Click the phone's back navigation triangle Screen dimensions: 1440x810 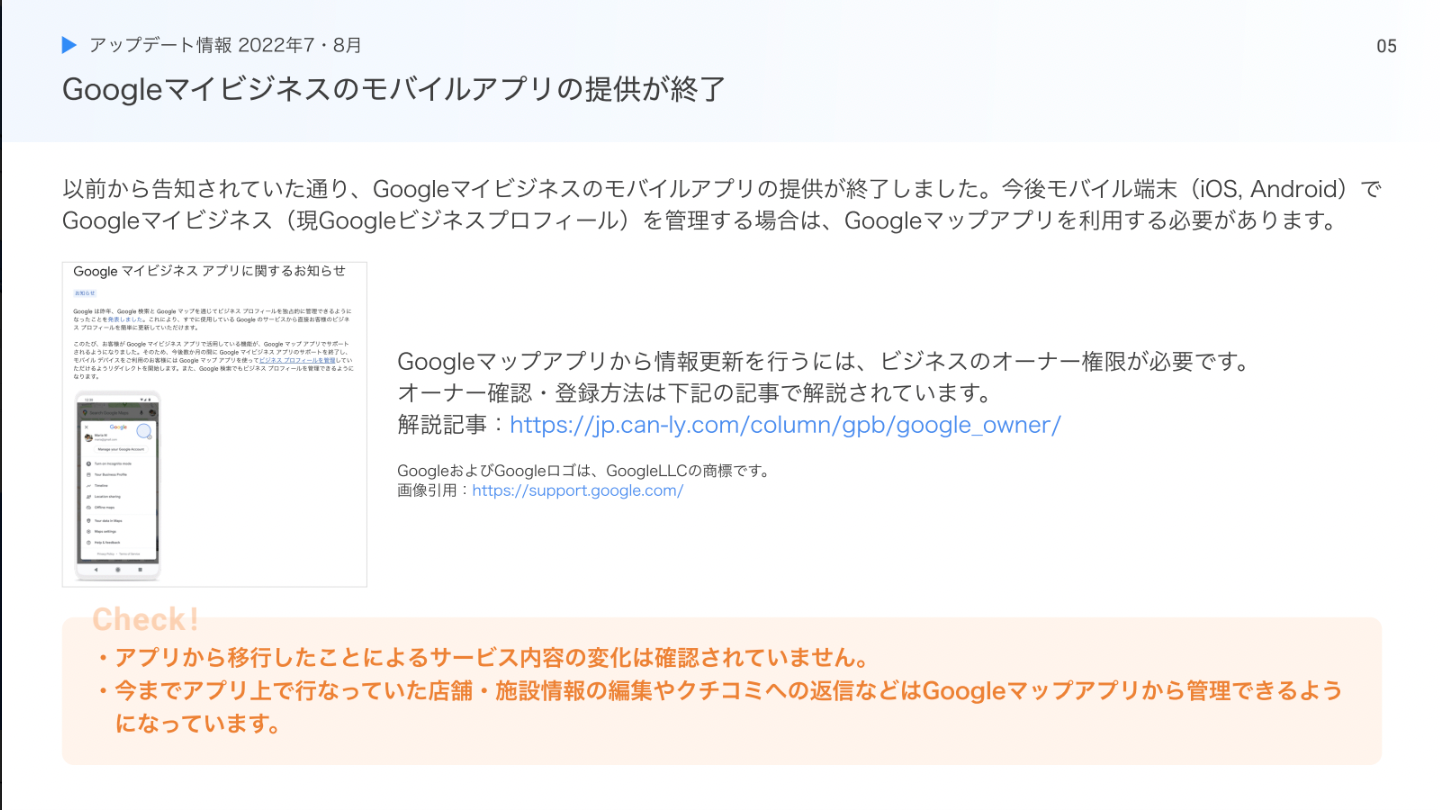(95, 568)
